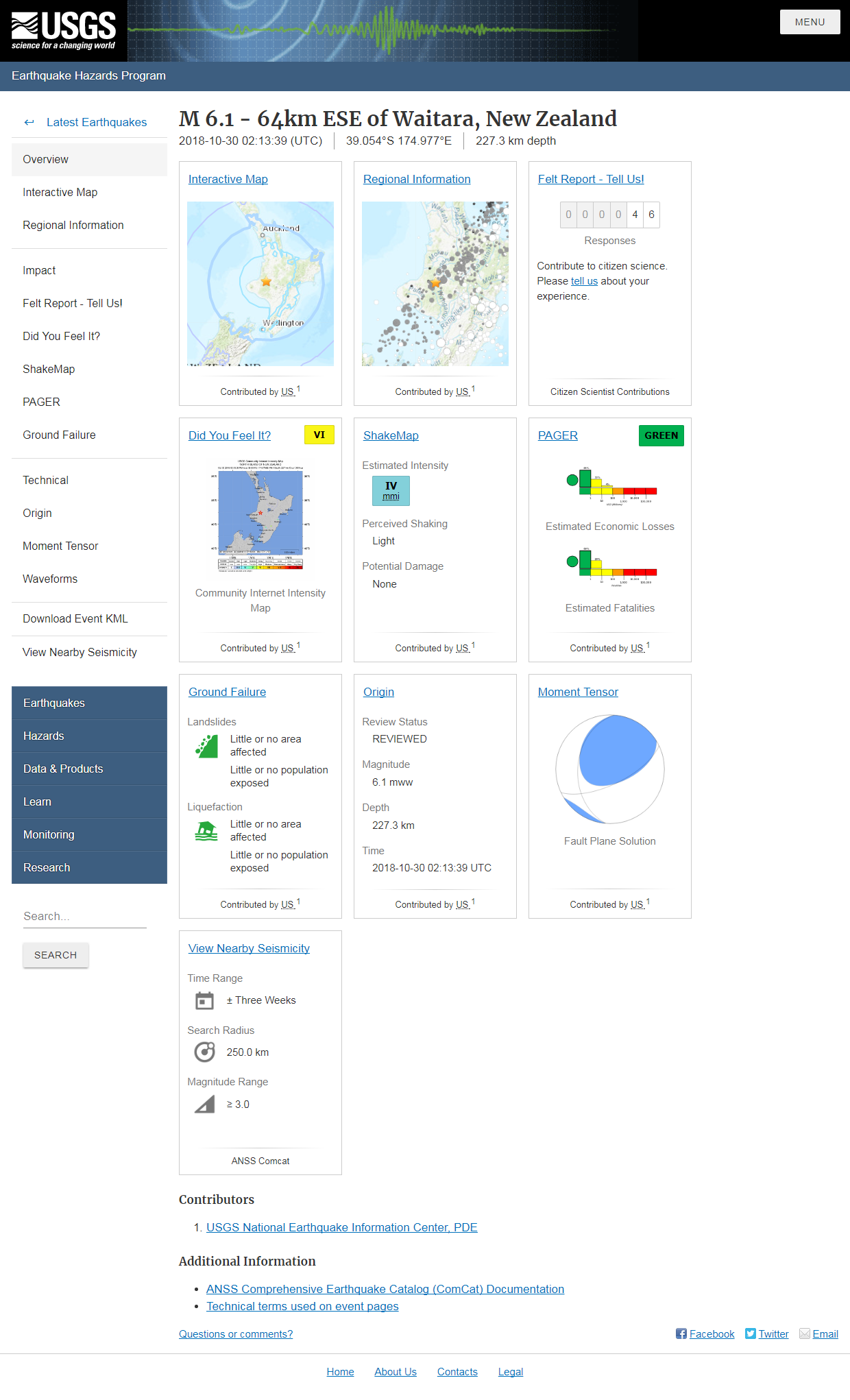Click the back arrow beside Latest Earthquakes
The width and height of the screenshot is (850, 1400).
[29, 123]
